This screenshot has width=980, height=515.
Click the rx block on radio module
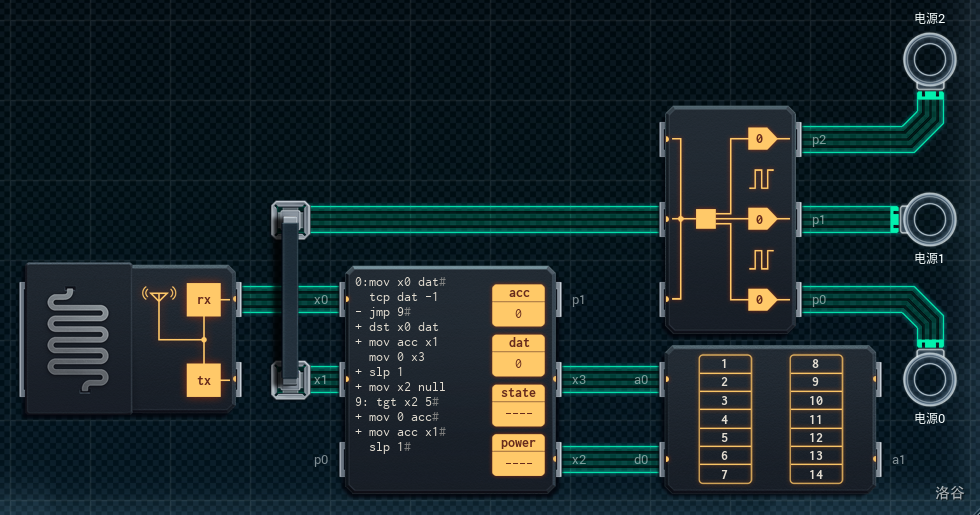203,299
